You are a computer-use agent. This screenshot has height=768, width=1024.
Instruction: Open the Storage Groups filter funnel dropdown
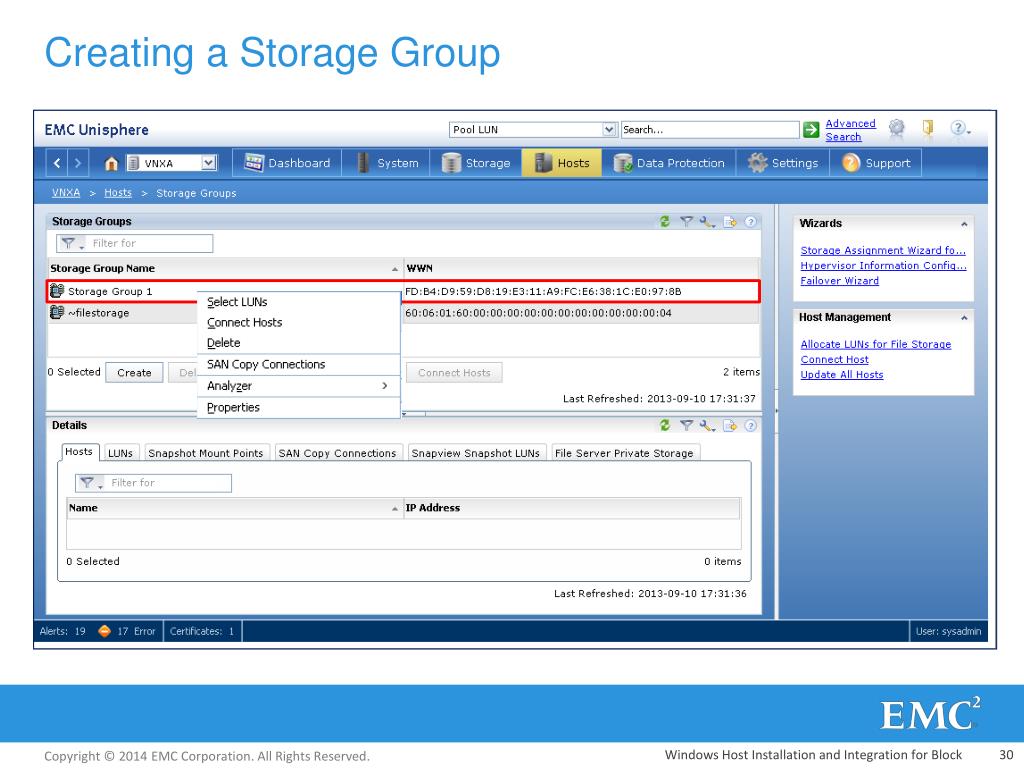coord(72,244)
